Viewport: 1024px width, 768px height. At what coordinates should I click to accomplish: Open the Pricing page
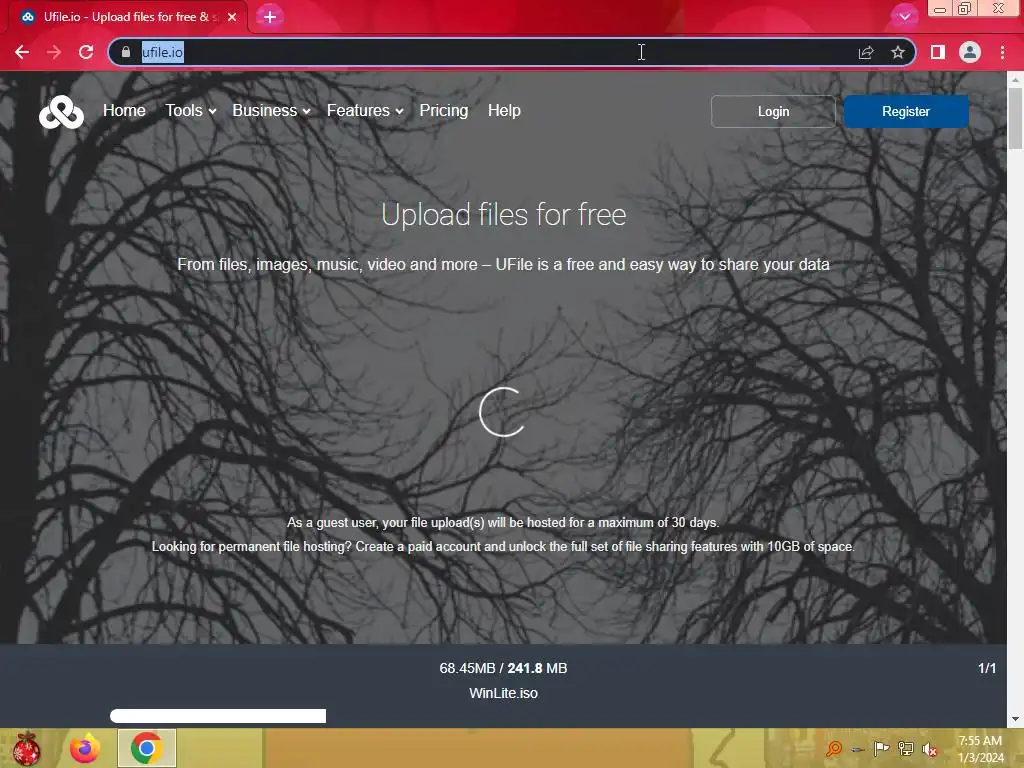click(x=443, y=110)
